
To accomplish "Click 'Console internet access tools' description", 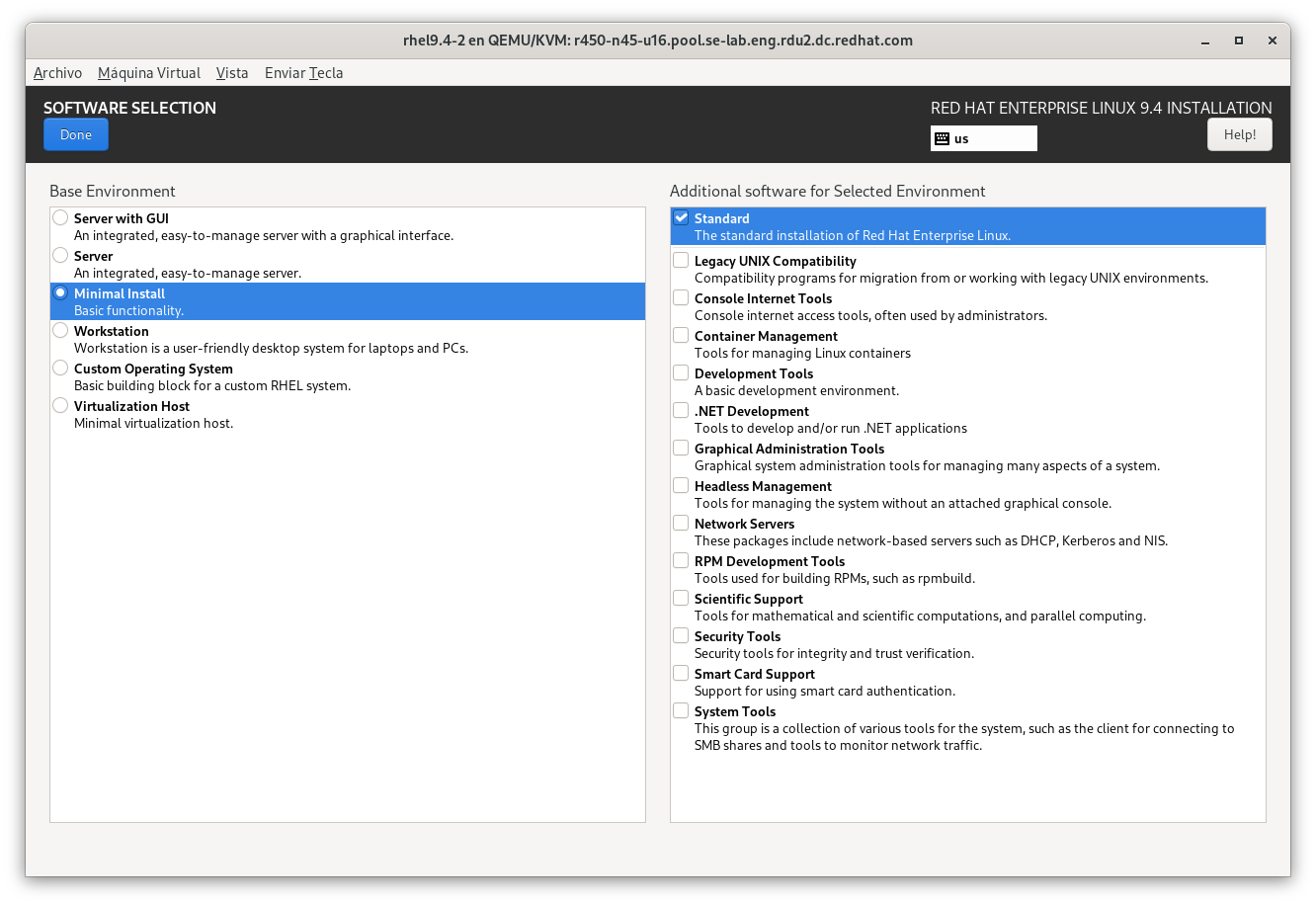I will 871,315.
